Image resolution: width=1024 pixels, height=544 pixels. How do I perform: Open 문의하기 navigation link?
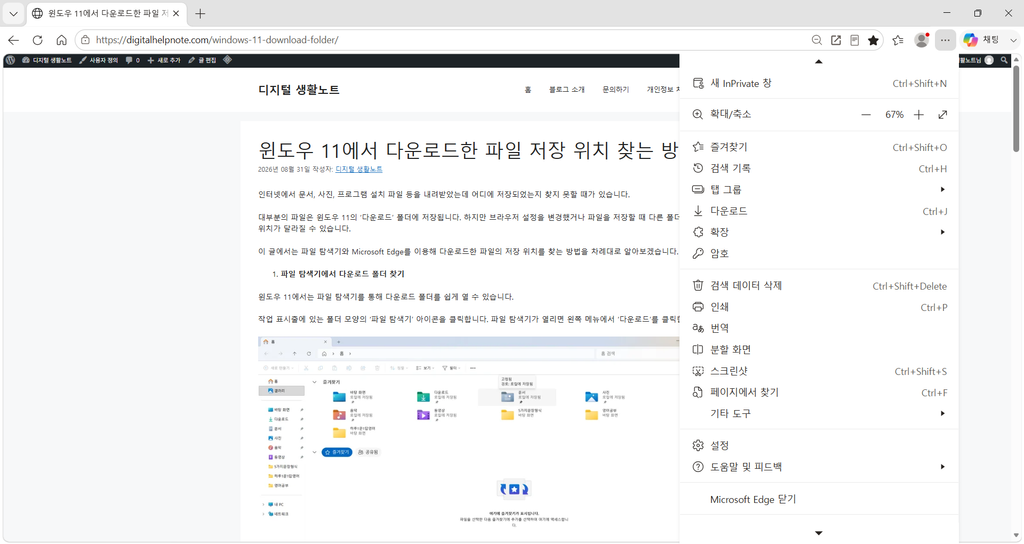click(616, 89)
